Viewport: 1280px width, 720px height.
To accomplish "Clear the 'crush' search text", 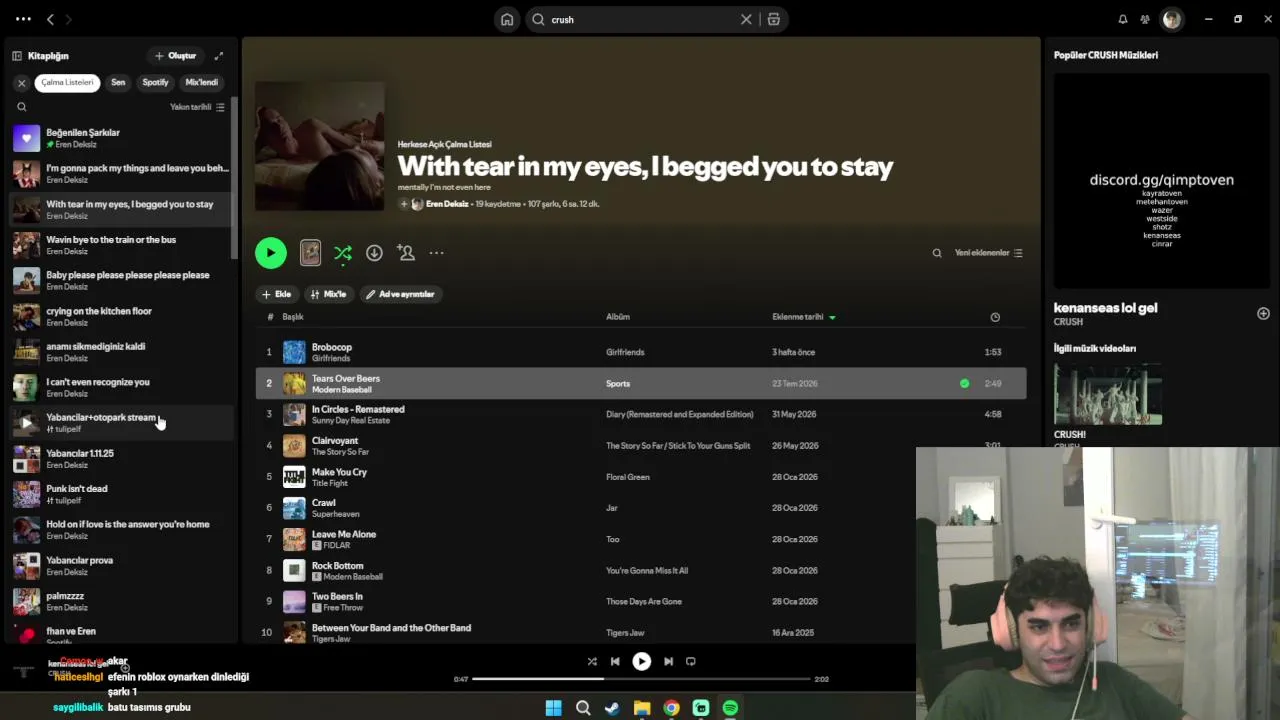I will [x=746, y=19].
